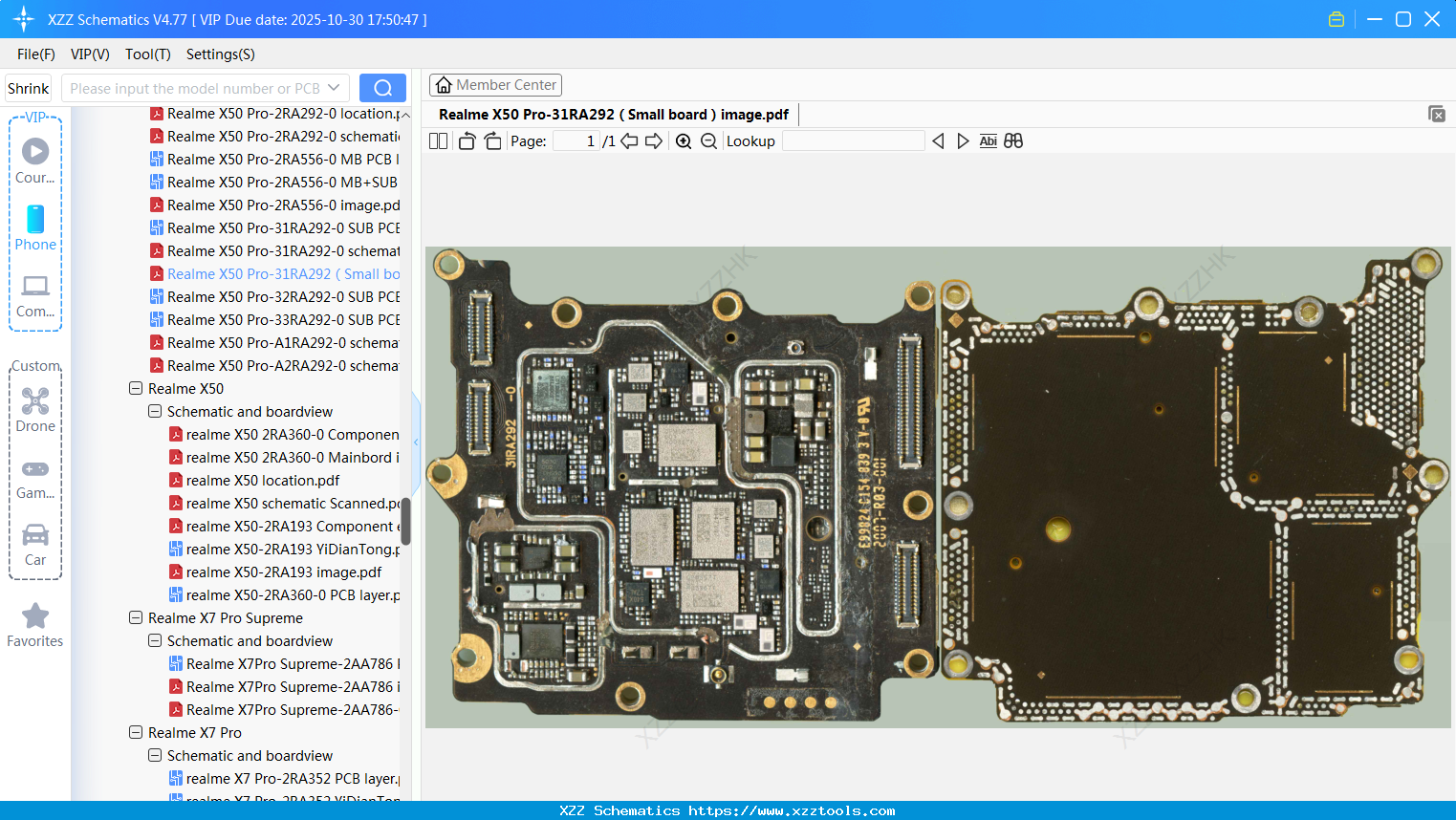1456x820 pixels.
Task: Open the Drone category in sidebar
Action: pyautogui.click(x=35, y=410)
